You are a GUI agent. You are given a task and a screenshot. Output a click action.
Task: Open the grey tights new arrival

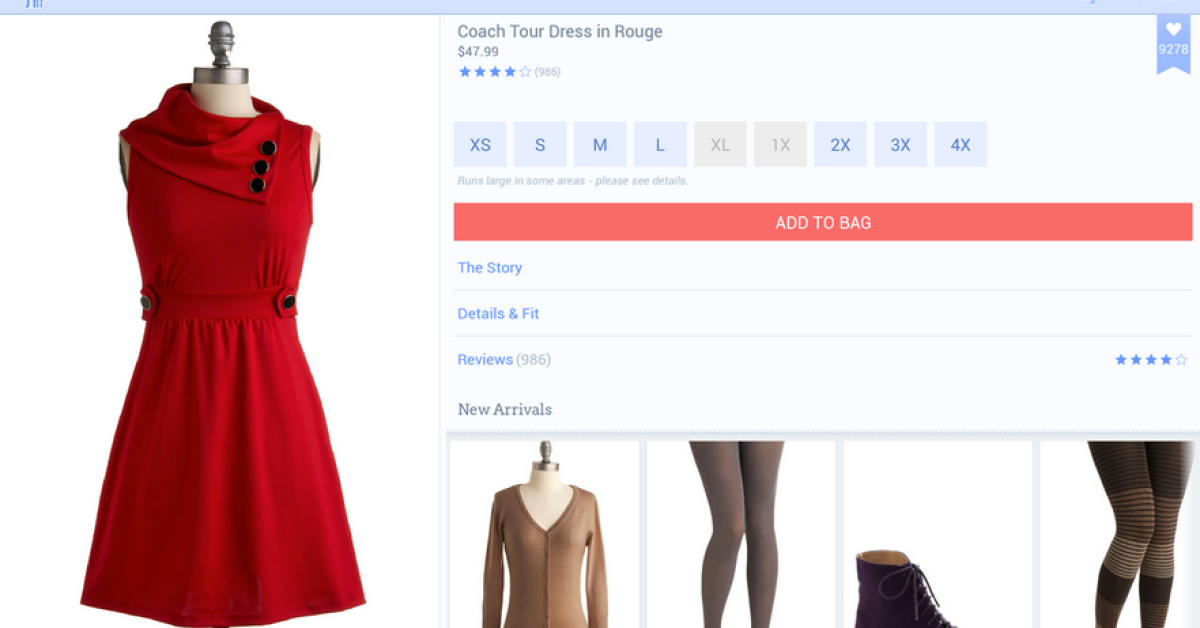741,534
